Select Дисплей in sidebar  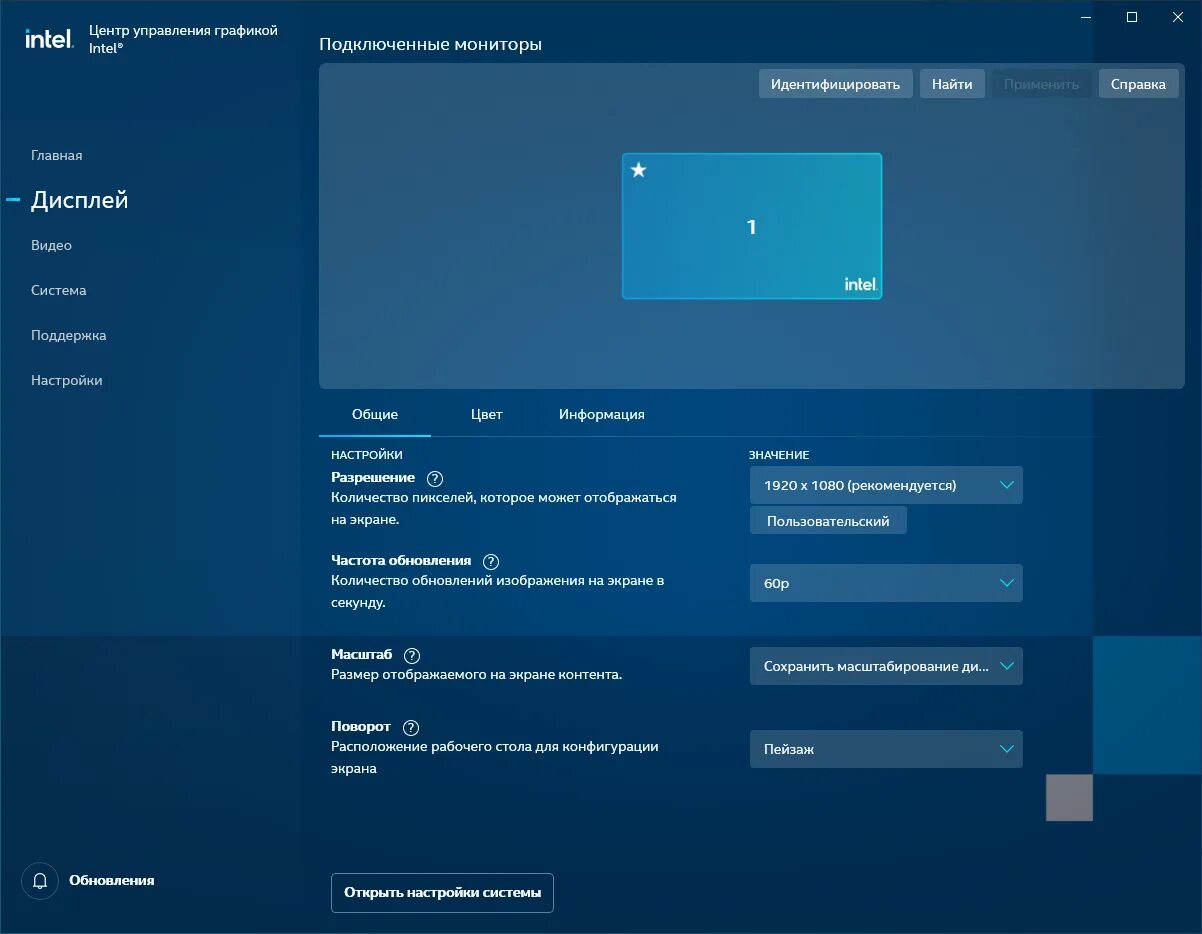tap(80, 200)
